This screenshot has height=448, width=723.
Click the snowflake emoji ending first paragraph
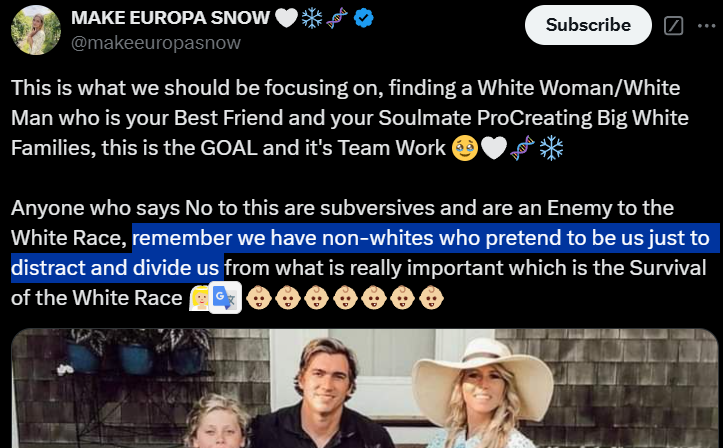(x=551, y=148)
